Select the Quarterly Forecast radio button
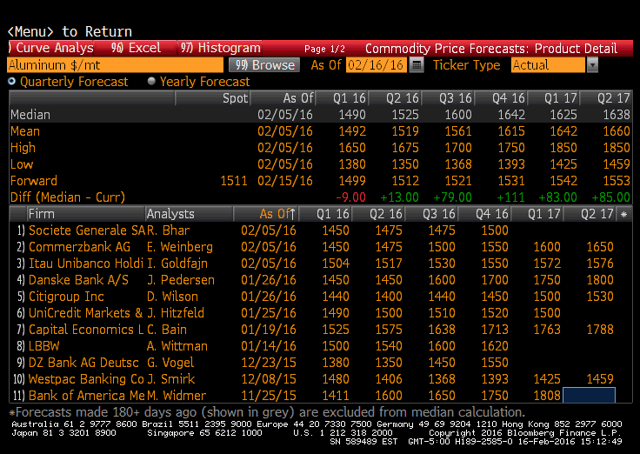640x454 pixels. point(12,81)
